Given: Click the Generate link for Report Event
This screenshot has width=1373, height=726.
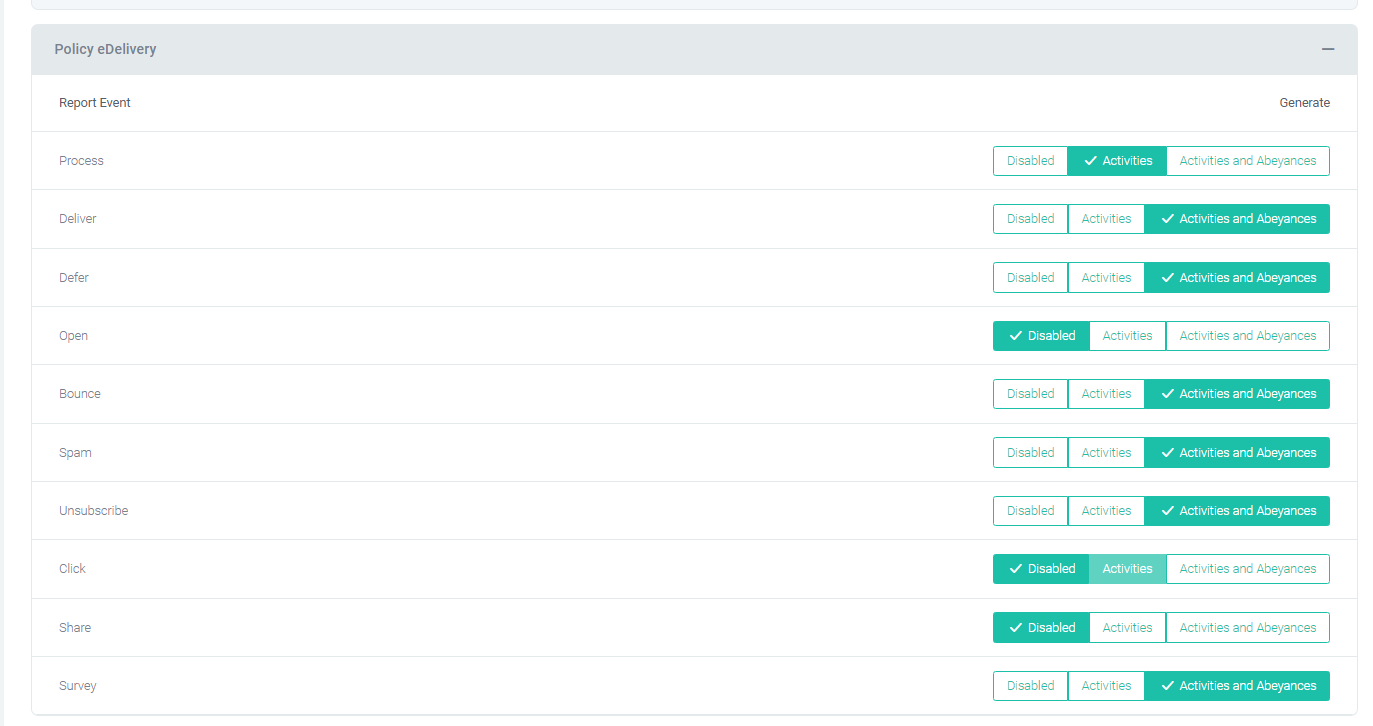Looking at the screenshot, I should 1305,102.
